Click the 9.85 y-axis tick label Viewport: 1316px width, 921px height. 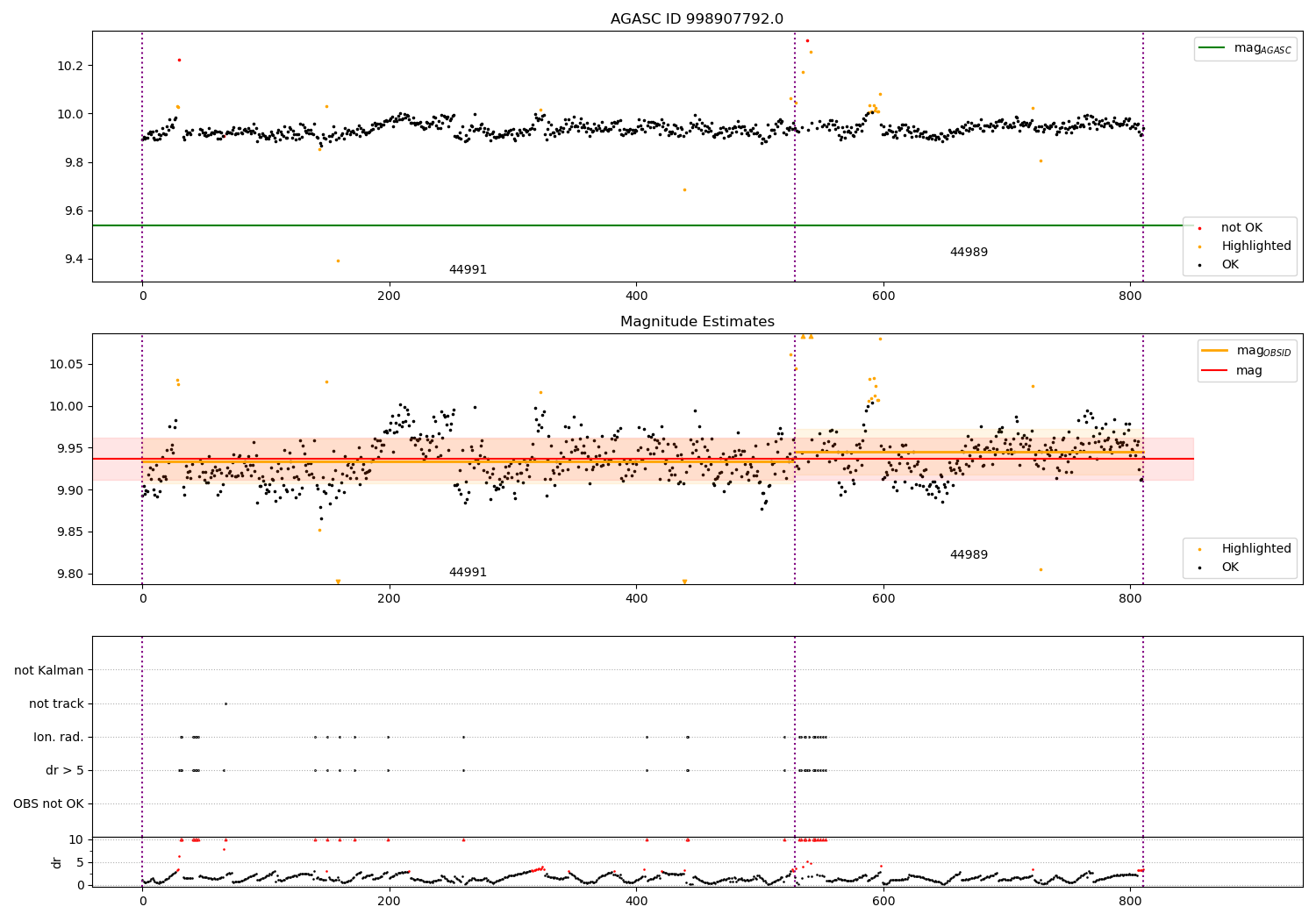70,532
